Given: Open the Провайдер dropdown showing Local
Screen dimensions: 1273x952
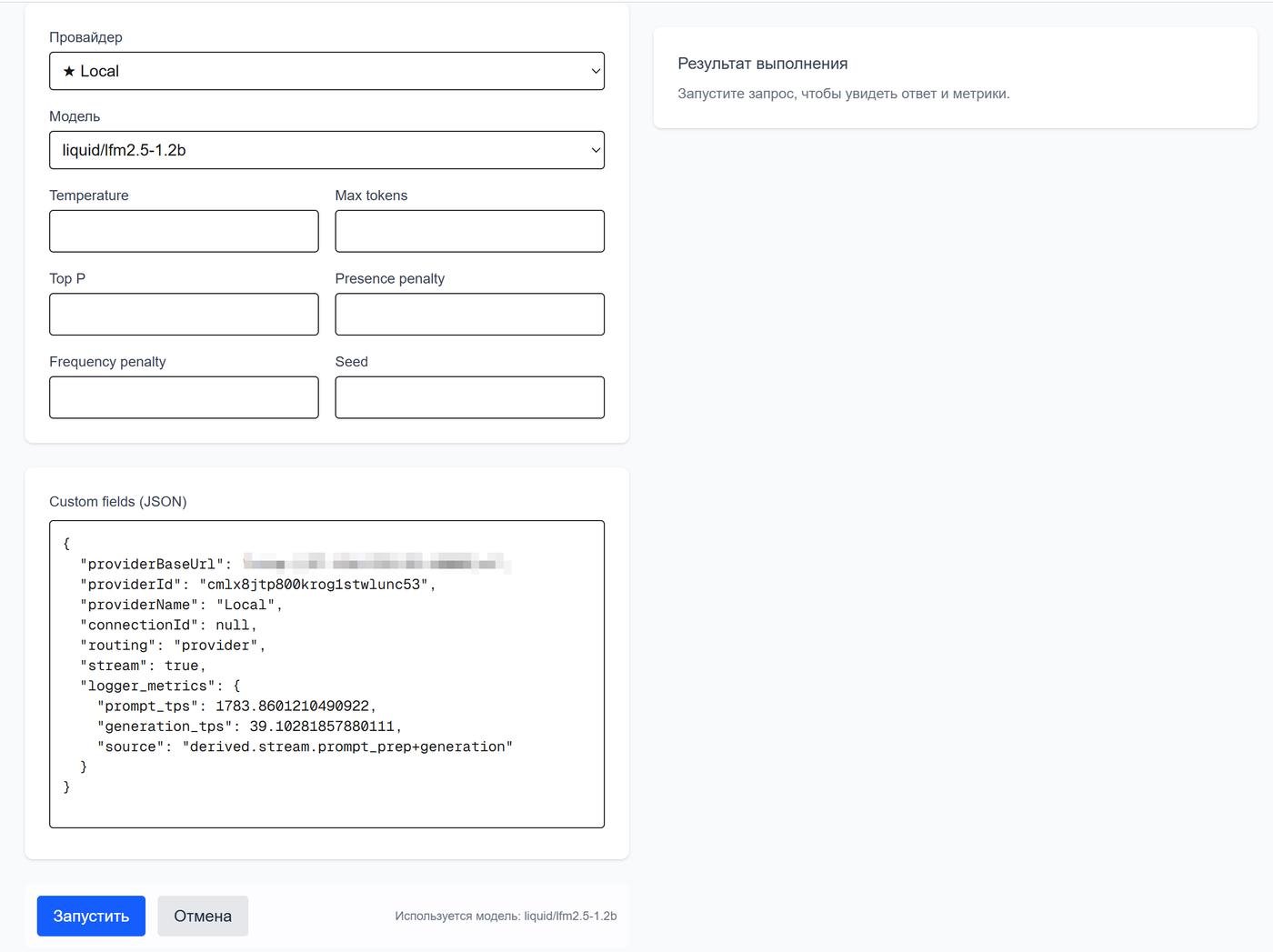Looking at the screenshot, I should pos(326,71).
